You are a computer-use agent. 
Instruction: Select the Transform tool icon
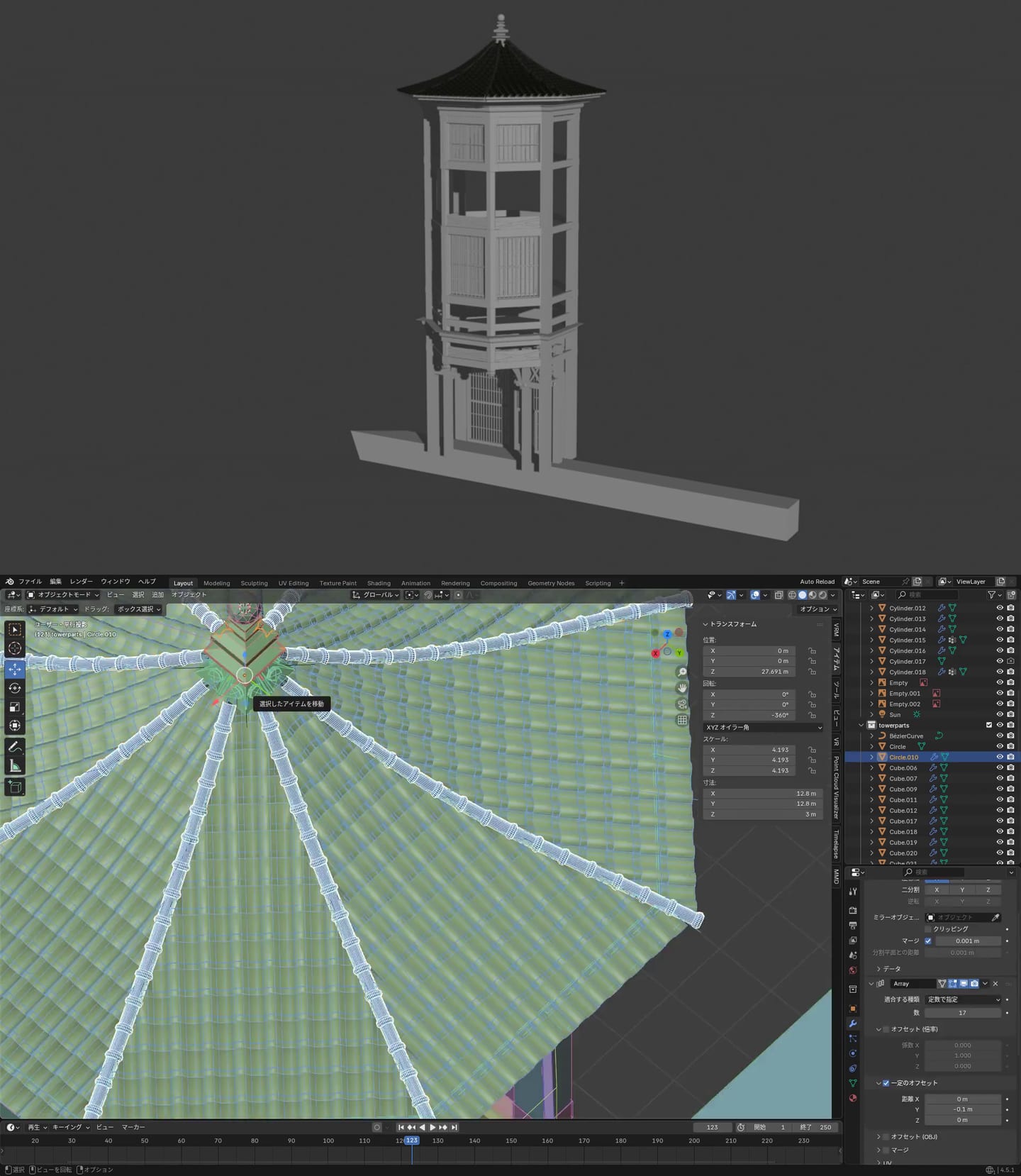pos(15,725)
